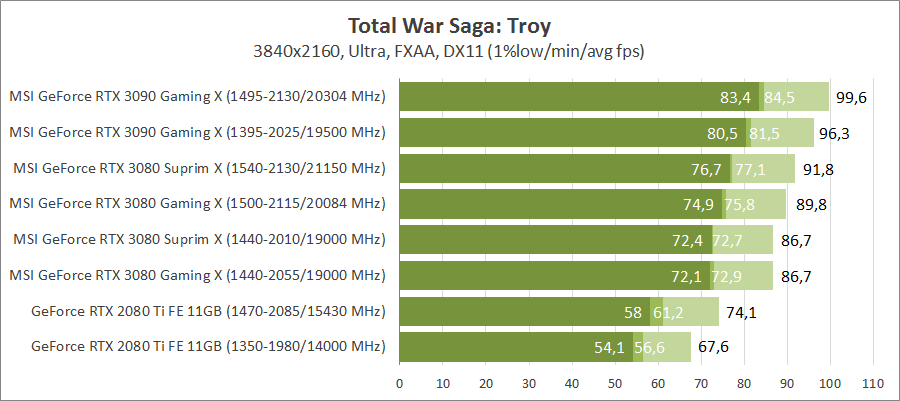900x401 pixels.
Task: Click the 67,6 average fps value
Action: tap(712, 348)
